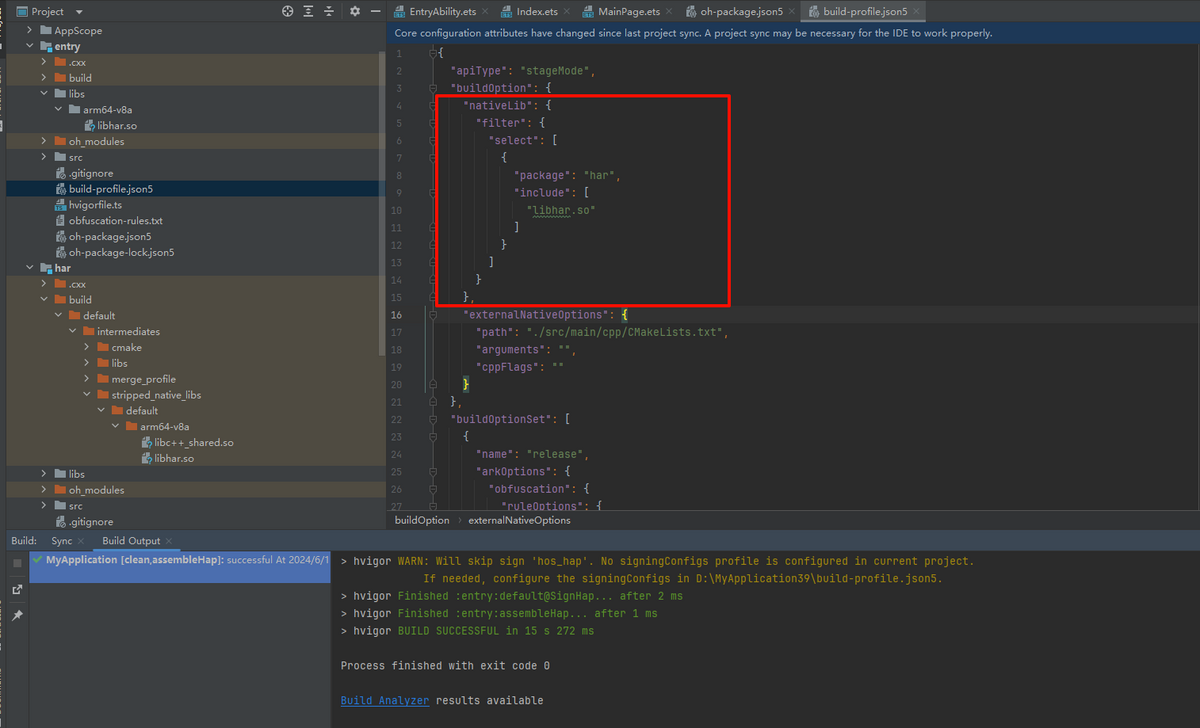The width and height of the screenshot is (1200, 728).
Task: Click the open-in-external-window icon in Build panel
Action: pos(17,590)
